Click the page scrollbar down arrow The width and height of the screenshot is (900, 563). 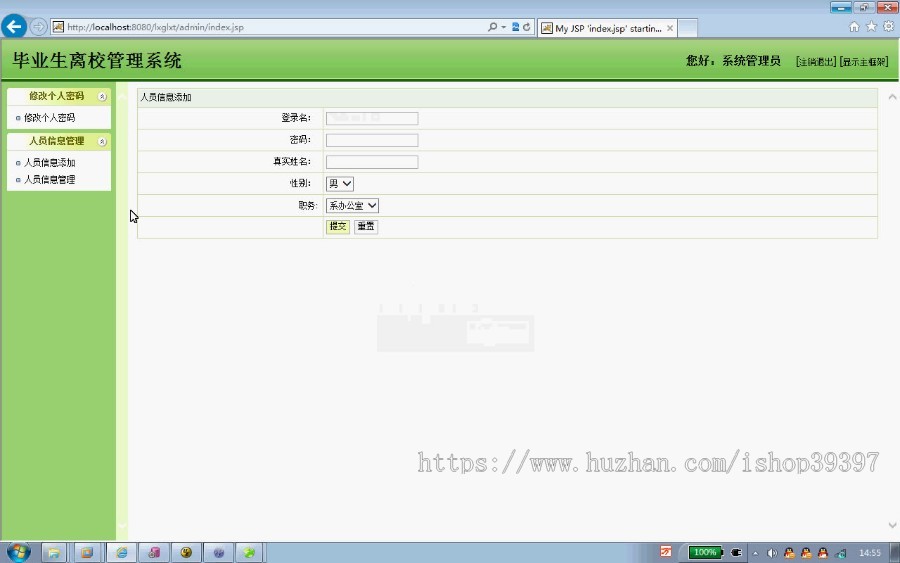point(892,525)
